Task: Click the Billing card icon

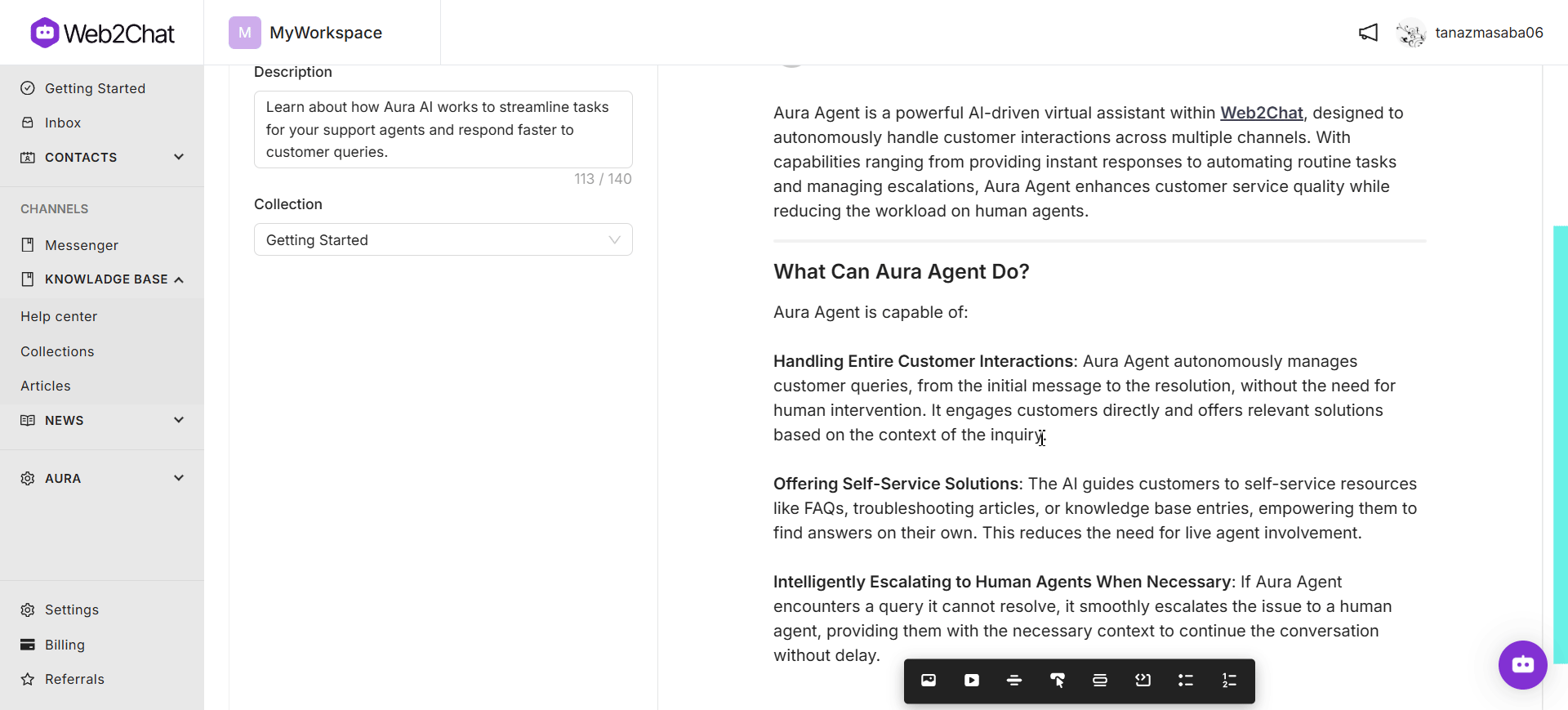Action: [x=28, y=645]
